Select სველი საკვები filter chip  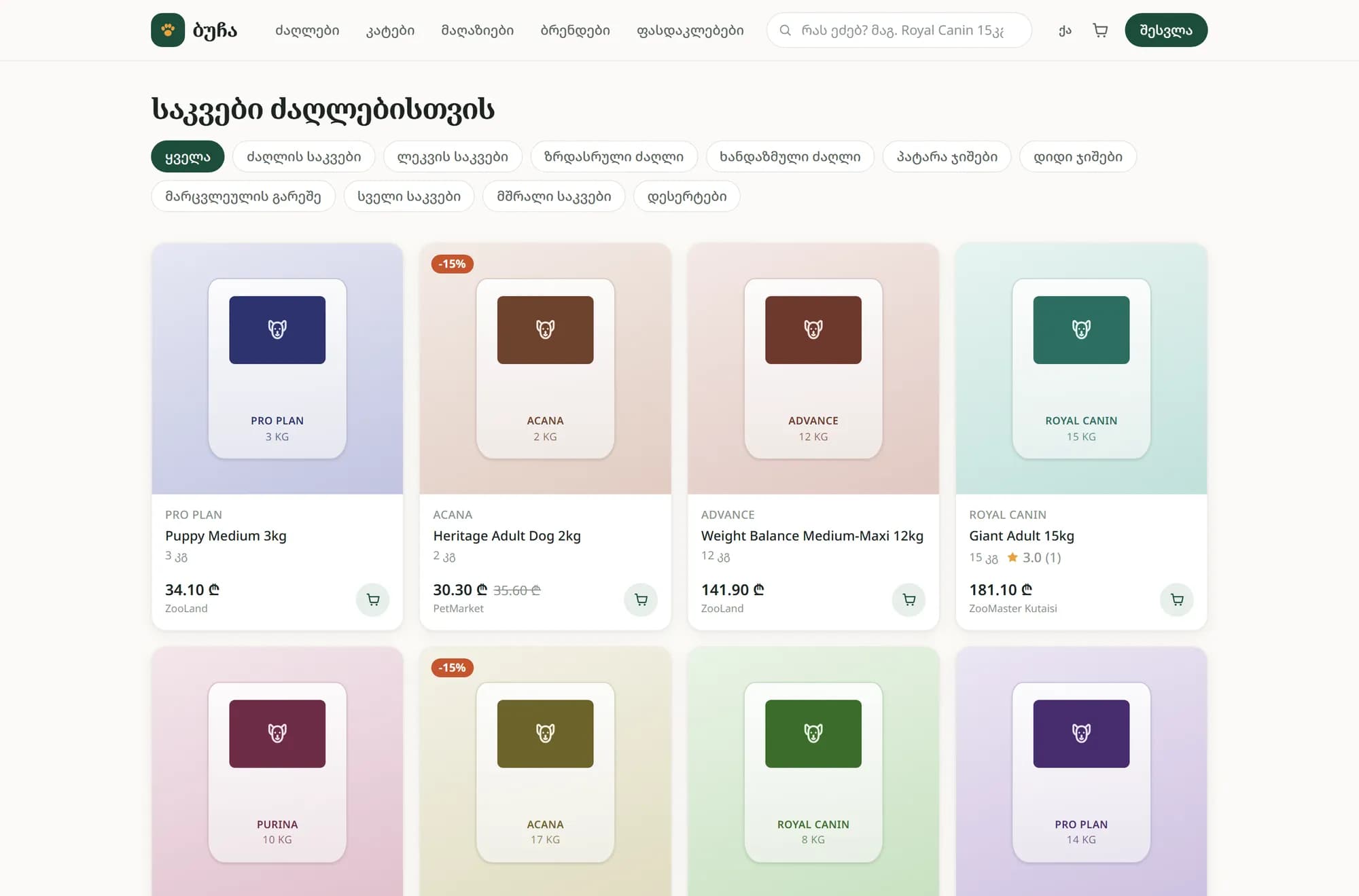[409, 196]
